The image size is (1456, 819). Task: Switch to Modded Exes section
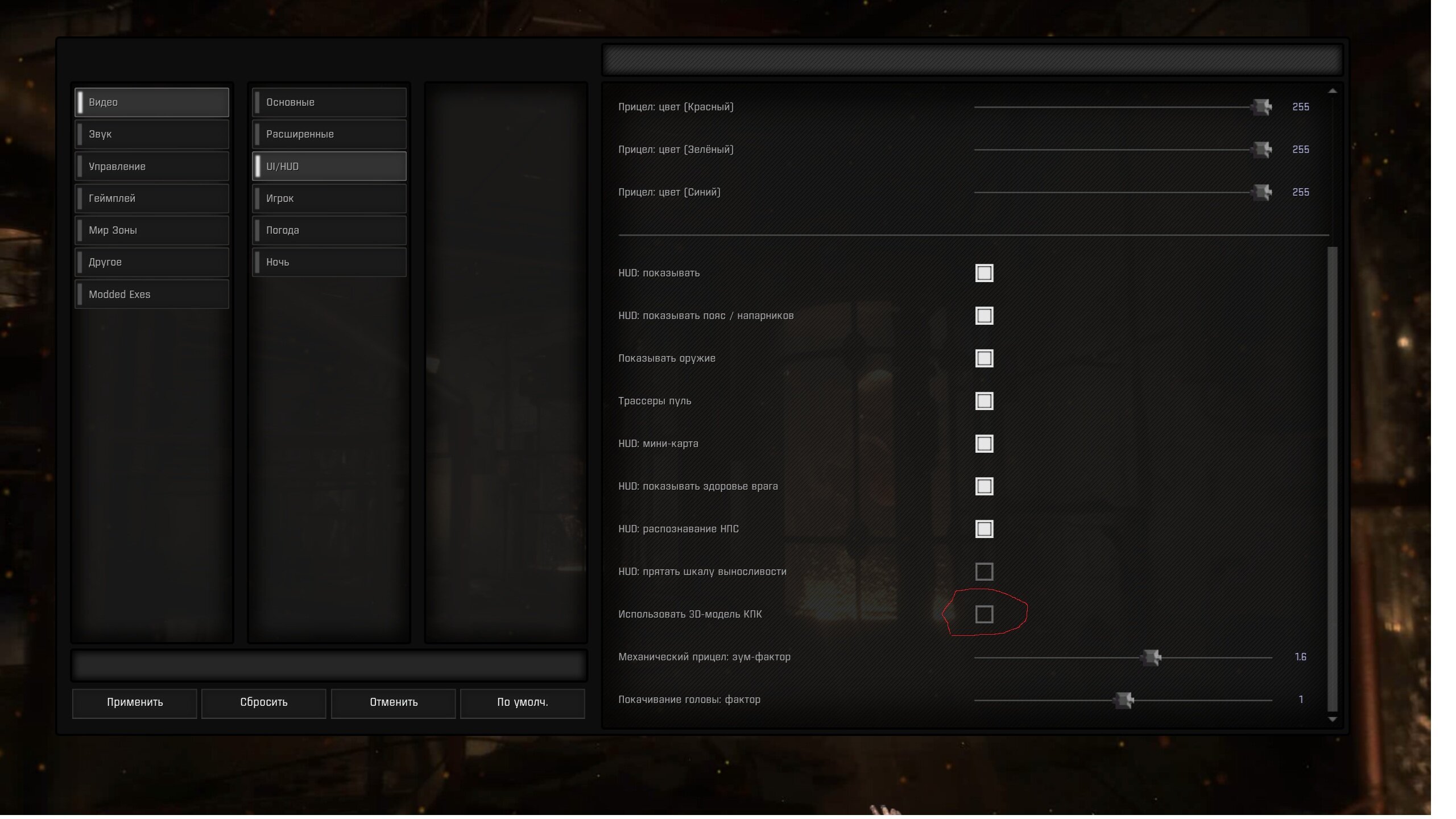pyautogui.click(x=152, y=295)
